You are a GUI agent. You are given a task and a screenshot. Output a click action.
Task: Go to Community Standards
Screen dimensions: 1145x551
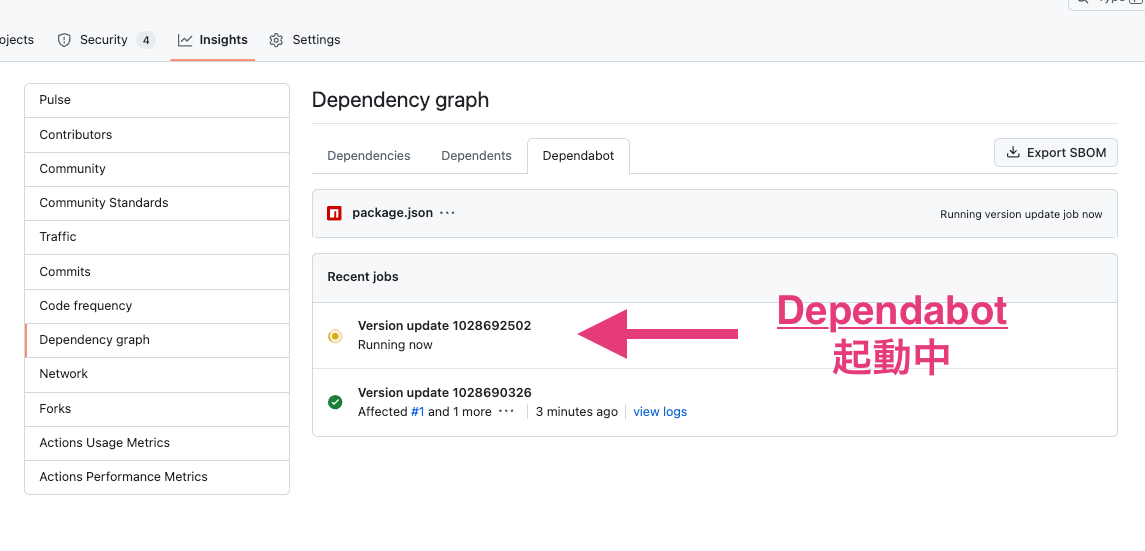157,203
